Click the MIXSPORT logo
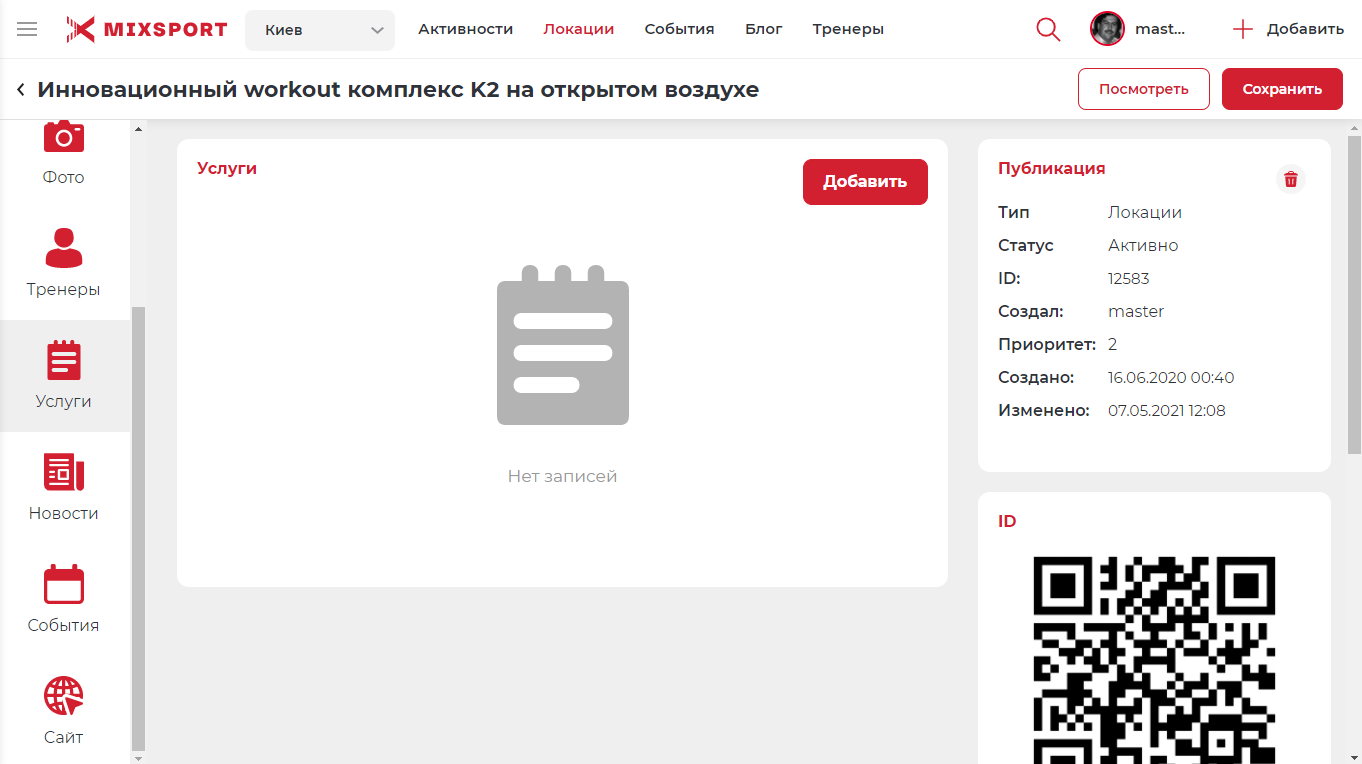Screen dimensions: 1362x764 pos(147,30)
